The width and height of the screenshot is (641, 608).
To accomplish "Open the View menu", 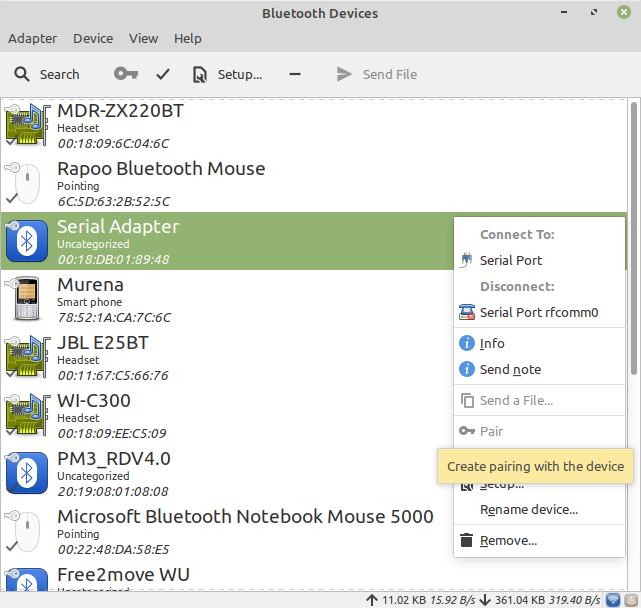I will coord(143,38).
